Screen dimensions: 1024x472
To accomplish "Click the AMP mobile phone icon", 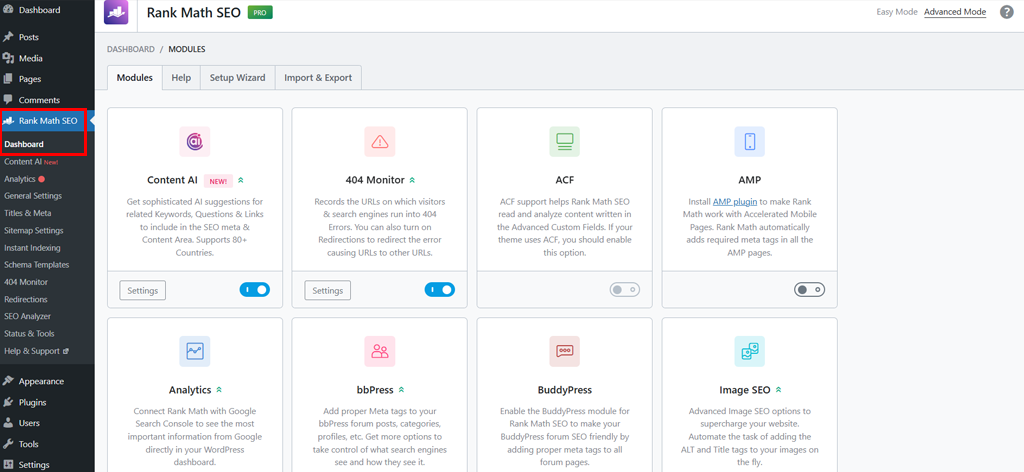I will 750,142.
